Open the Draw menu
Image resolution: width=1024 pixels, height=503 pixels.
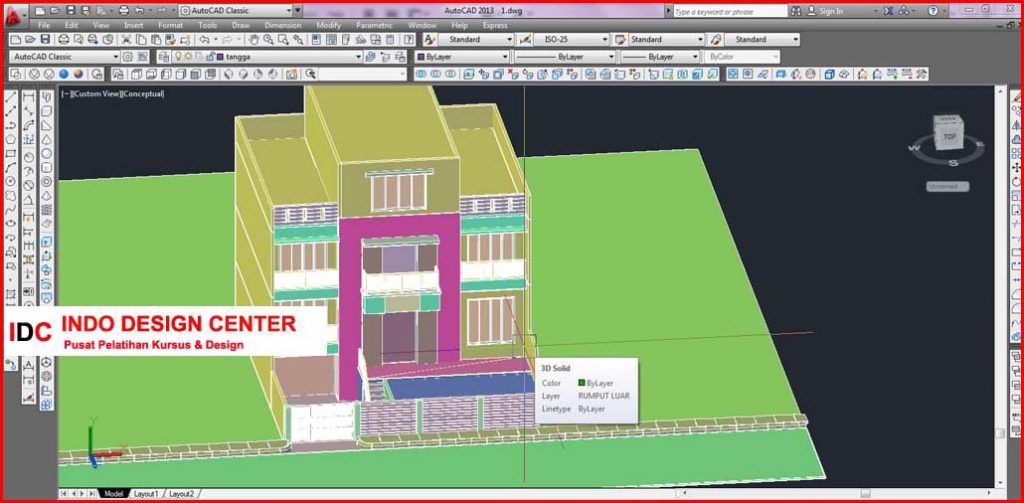point(241,25)
